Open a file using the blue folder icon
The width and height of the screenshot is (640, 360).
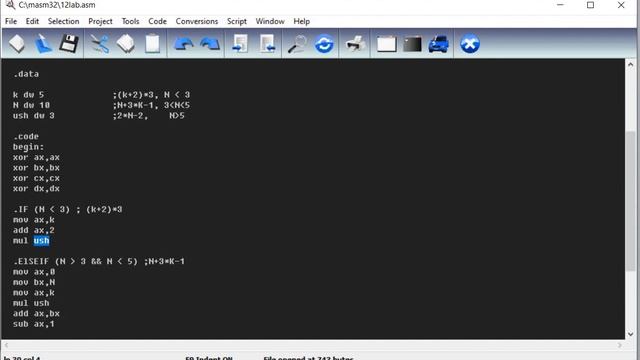pos(43,44)
